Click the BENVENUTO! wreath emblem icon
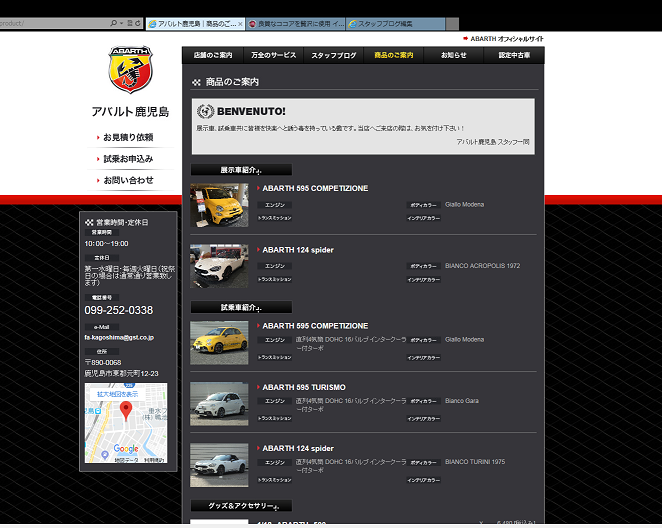The height and width of the screenshot is (528, 662). tap(206, 111)
